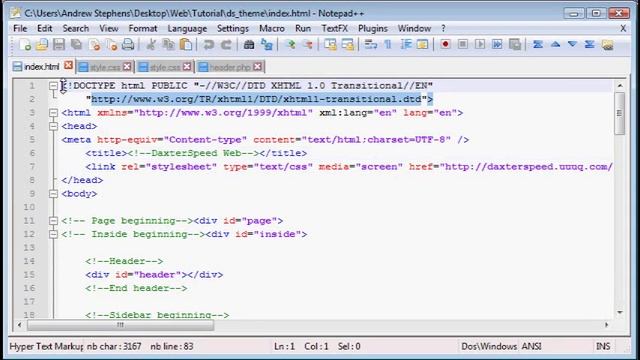
Task: Open the ? help menu
Action: pos(443,29)
